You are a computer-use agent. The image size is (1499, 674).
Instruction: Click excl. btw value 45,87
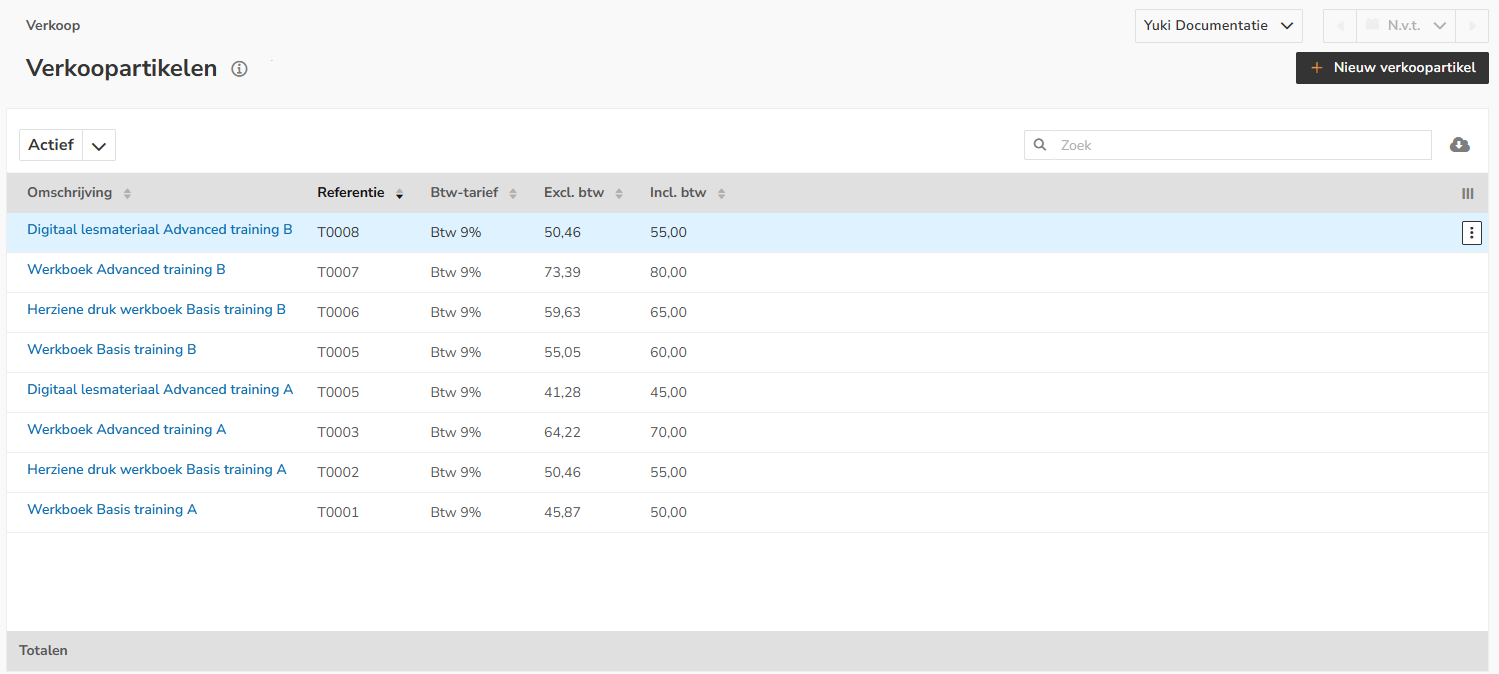tap(562, 513)
